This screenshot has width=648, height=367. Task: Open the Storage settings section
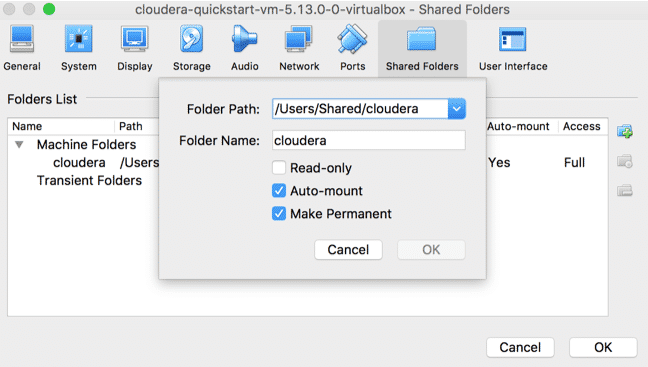click(191, 48)
